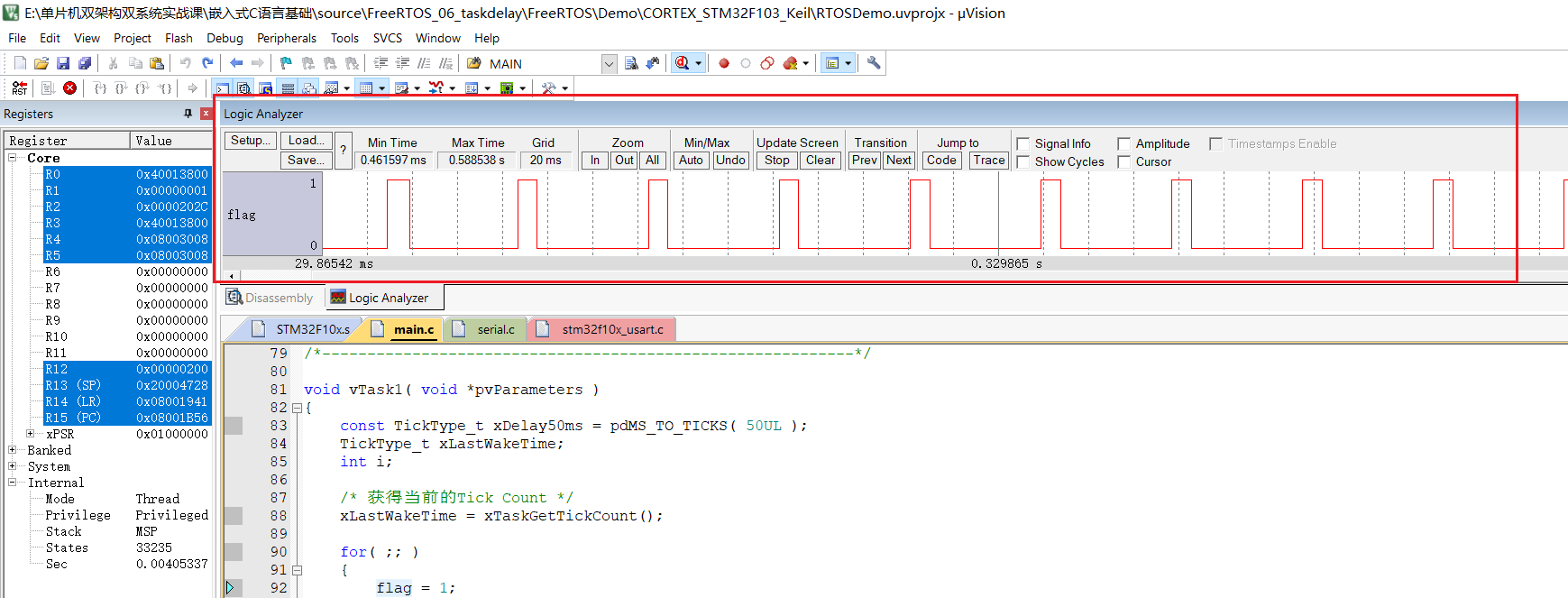Click the Disassembly tab

pos(270,298)
